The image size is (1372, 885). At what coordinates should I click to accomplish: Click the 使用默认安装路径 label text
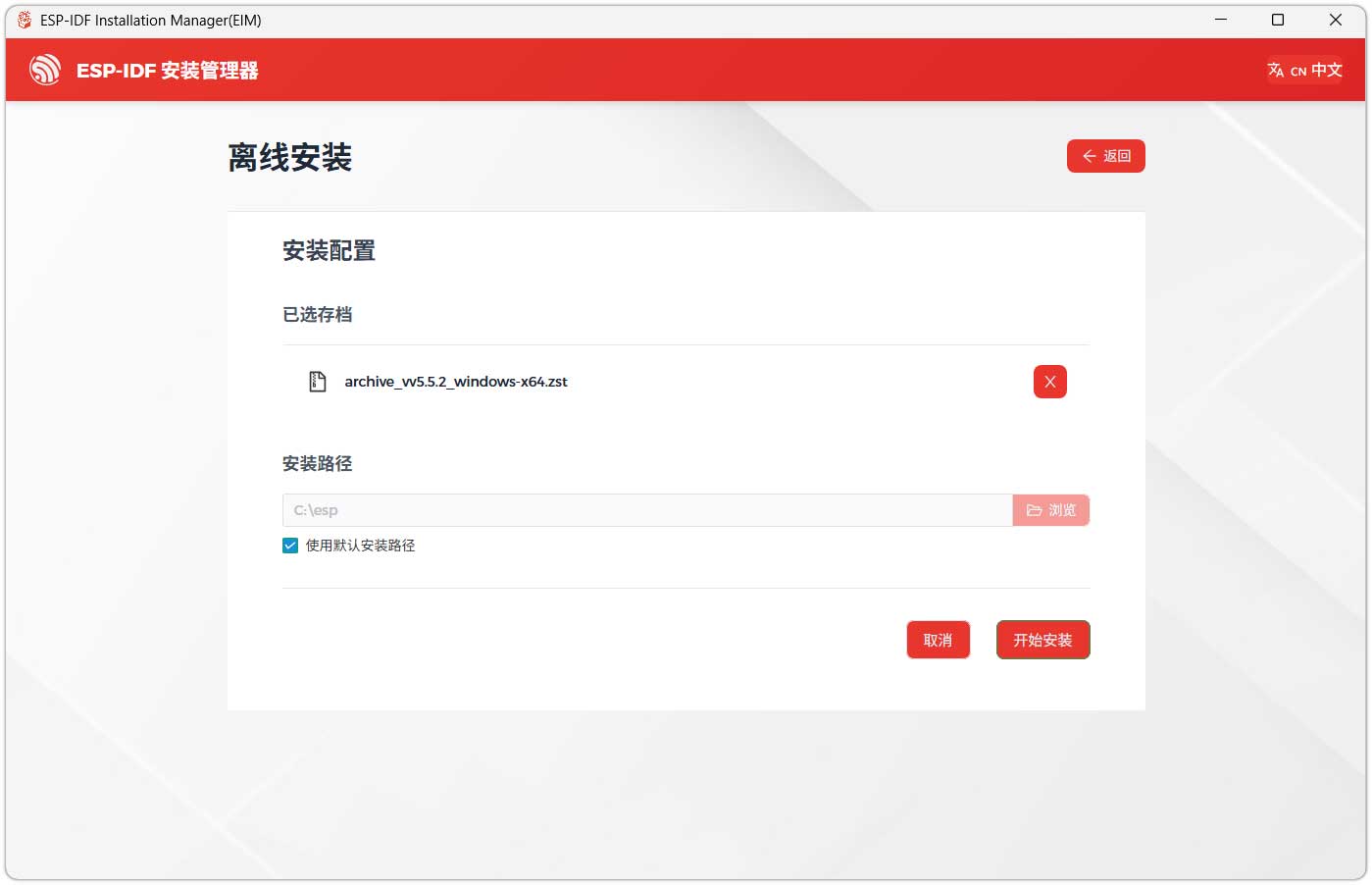click(x=360, y=546)
